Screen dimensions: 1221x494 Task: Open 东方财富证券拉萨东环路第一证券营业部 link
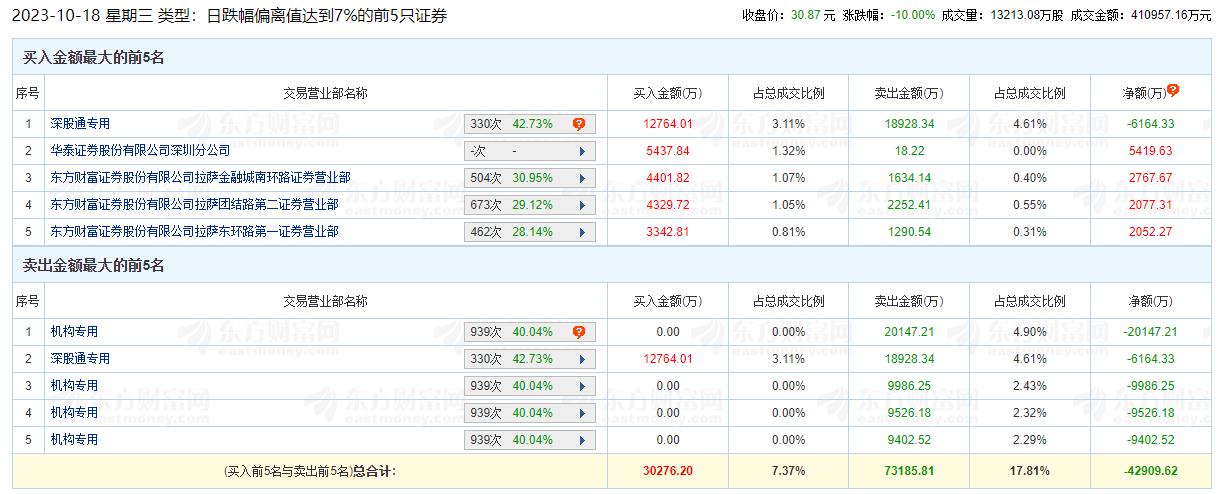click(x=194, y=232)
